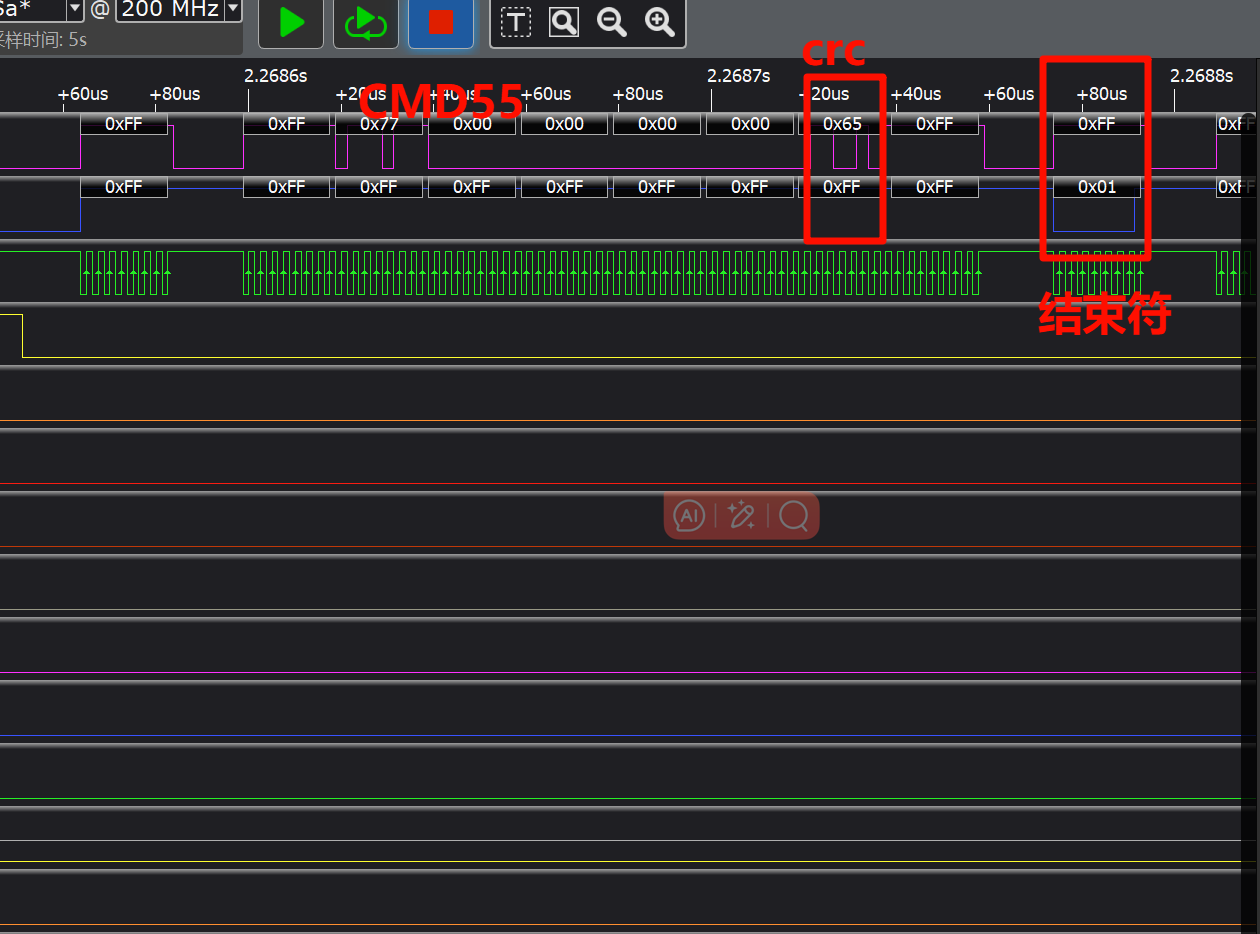Click the falling edge of the yellow signal trace
Image resolution: width=1260 pixels, height=934 pixels.
coord(22,335)
